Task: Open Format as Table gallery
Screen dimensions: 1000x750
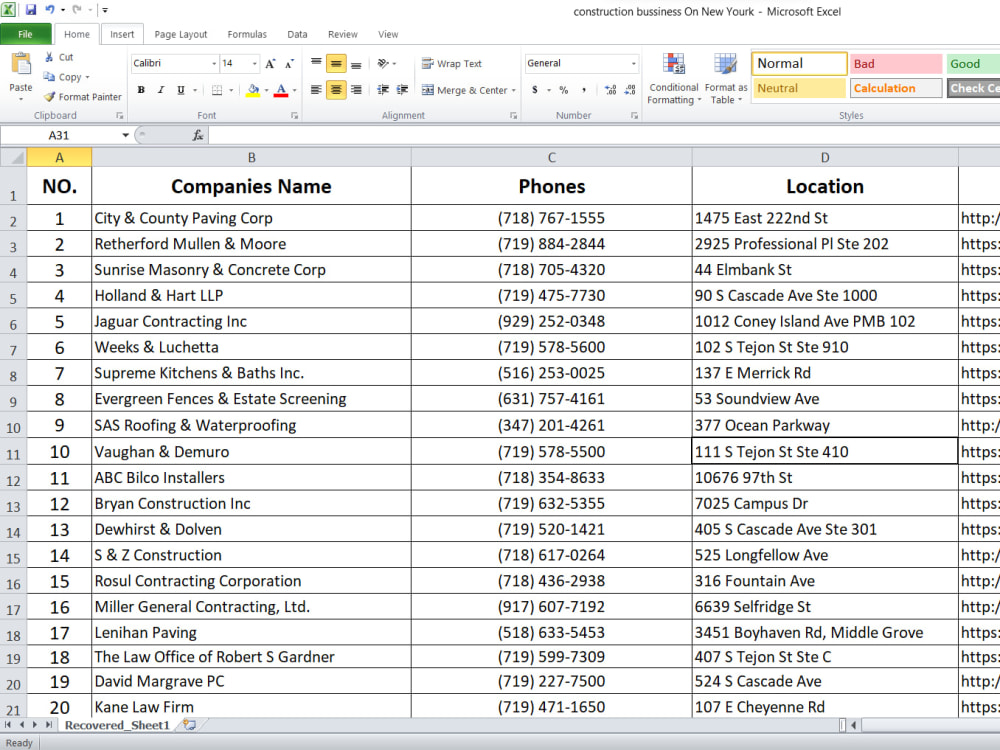Action: (726, 79)
